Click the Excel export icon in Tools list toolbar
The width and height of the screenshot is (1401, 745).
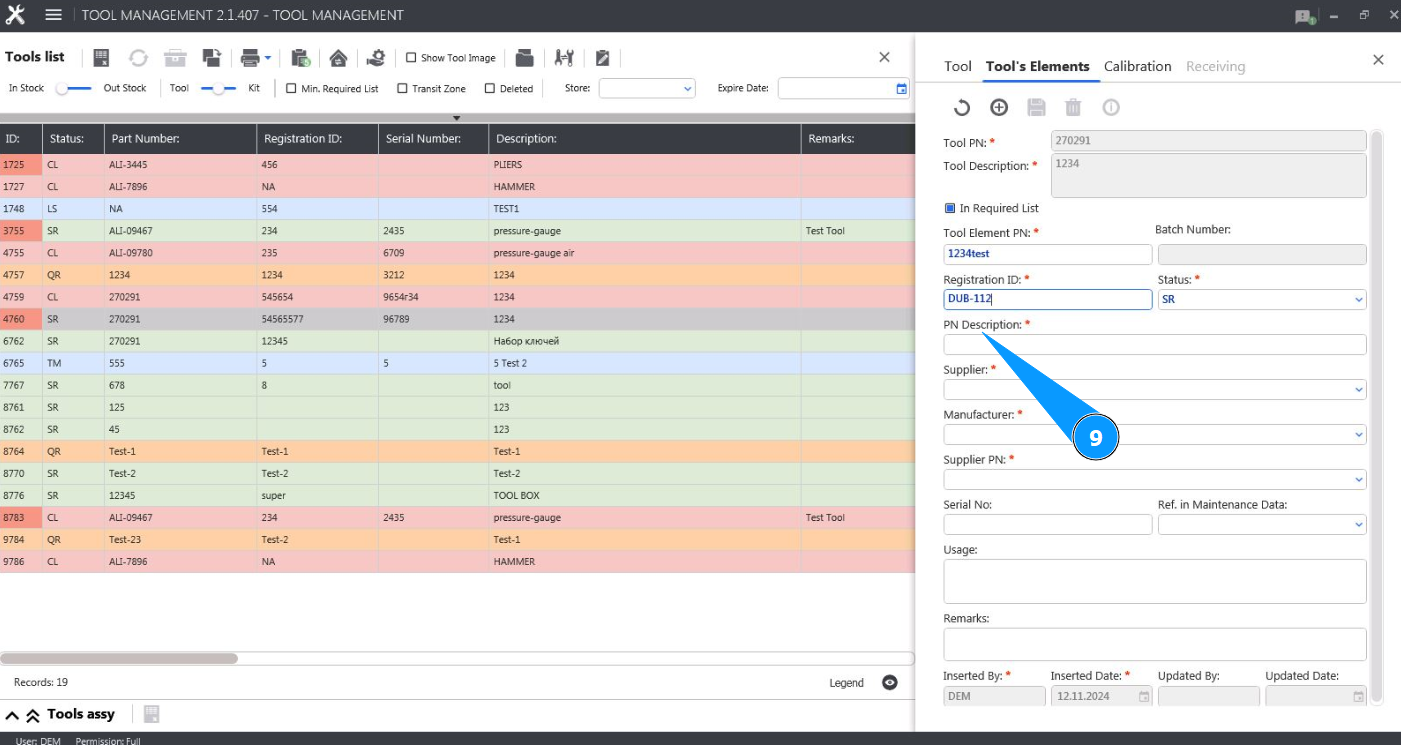point(101,58)
